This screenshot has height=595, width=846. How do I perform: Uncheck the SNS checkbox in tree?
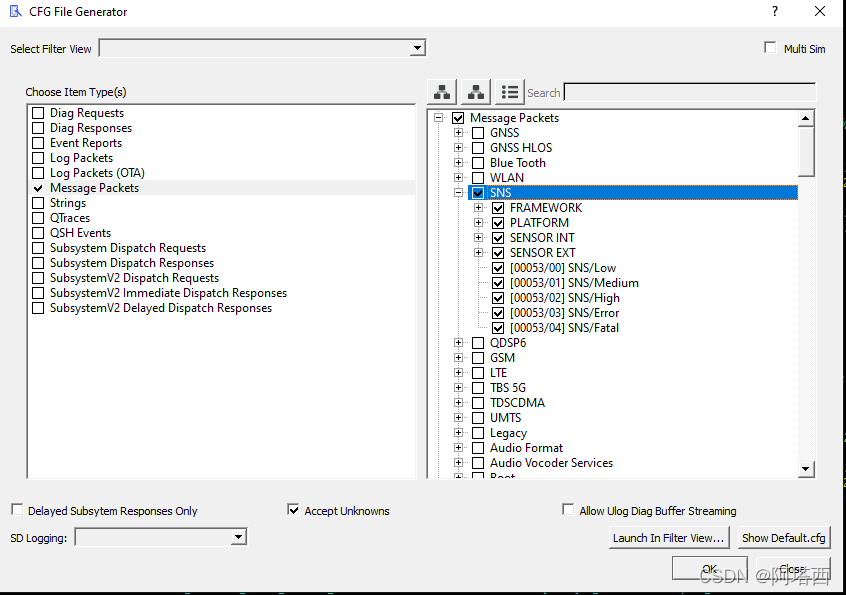point(477,193)
